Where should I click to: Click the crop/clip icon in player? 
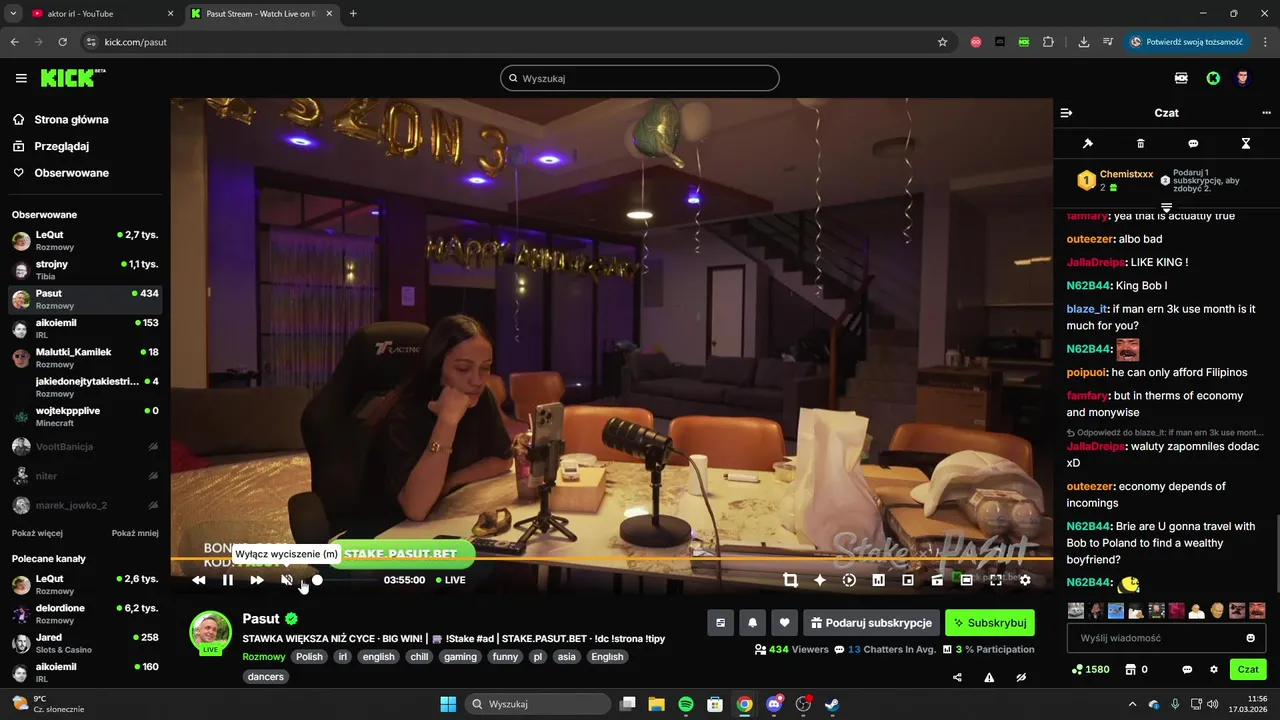790,580
